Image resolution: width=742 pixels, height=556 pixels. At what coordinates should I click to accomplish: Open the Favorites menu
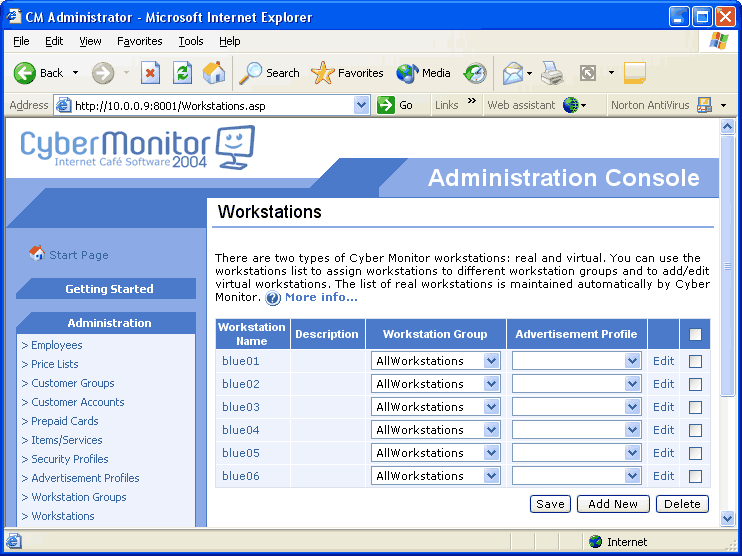point(140,41)
